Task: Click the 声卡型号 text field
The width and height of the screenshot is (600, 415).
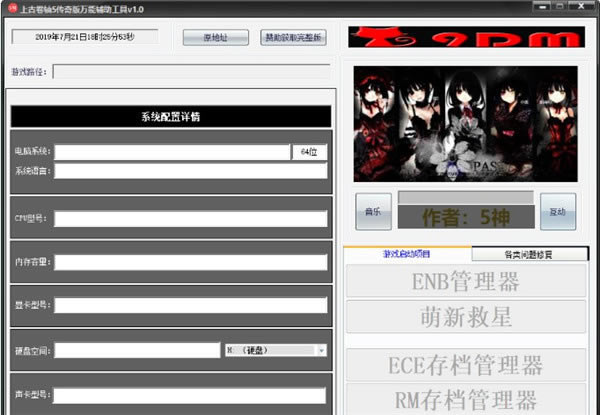Action: [x=190, y=395]
